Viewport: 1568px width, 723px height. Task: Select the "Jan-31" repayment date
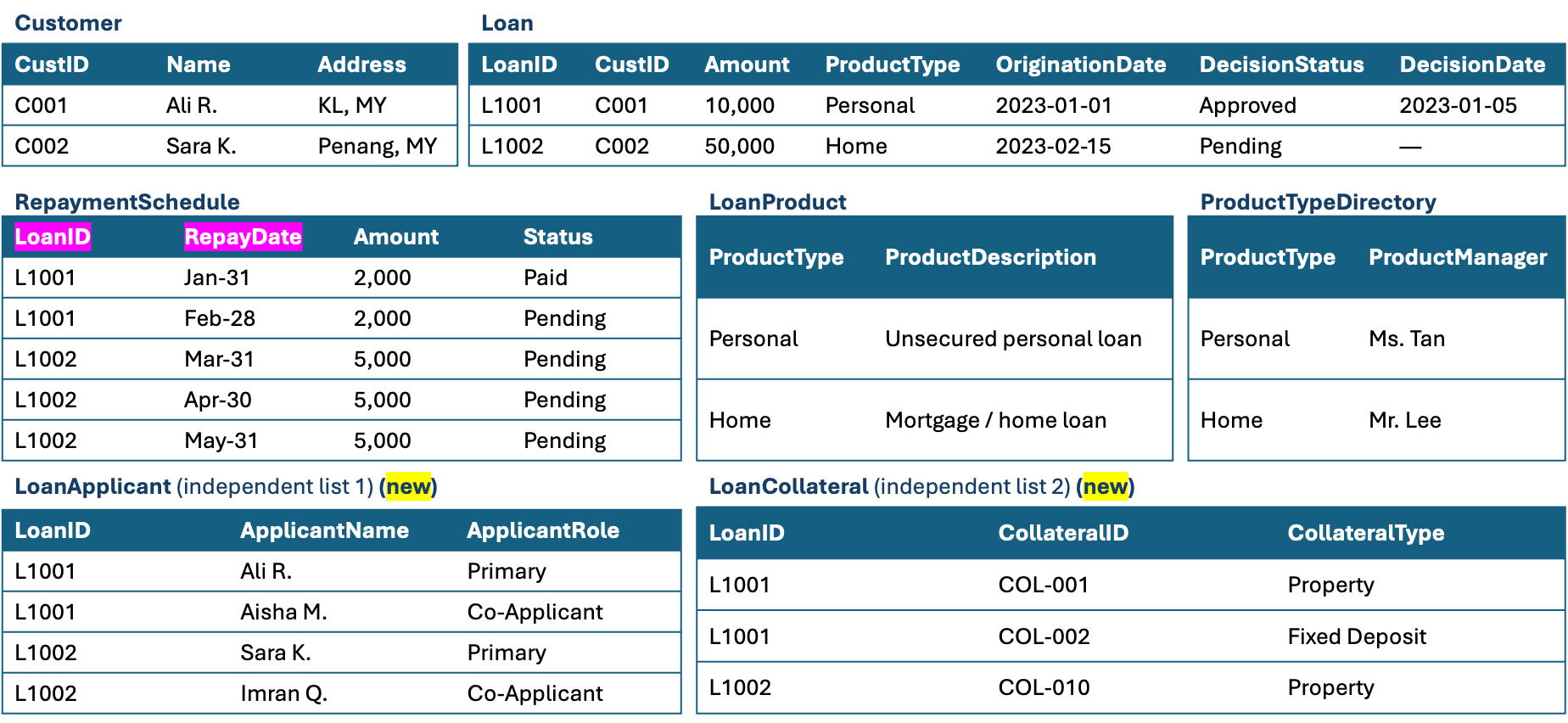(x=217, y=277)
